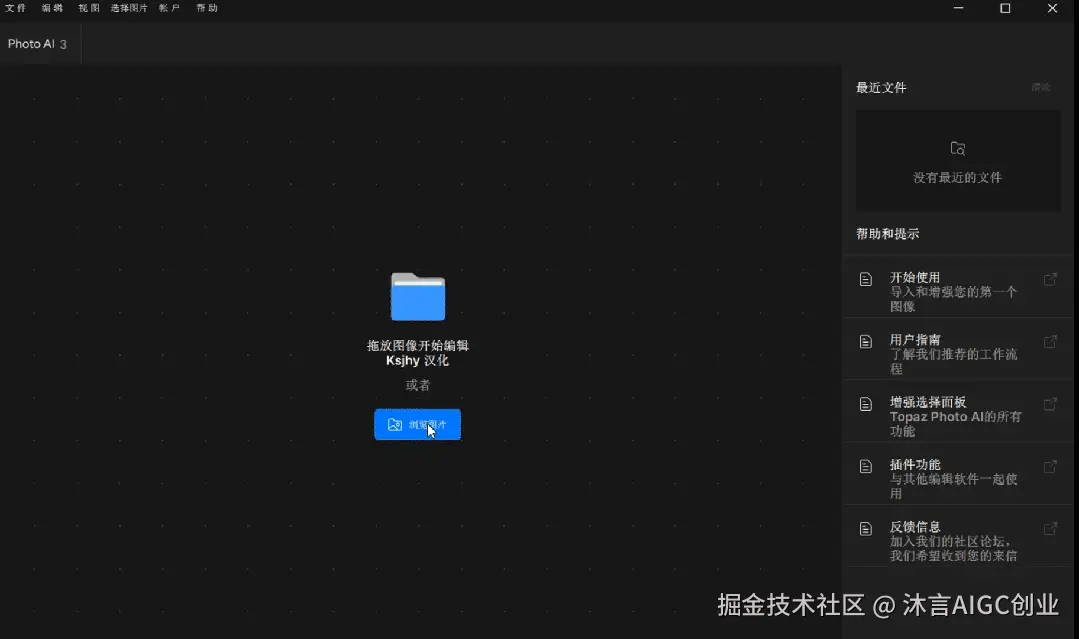Viewport: 1079px width, 639px height.
Task: Click the document icon beside 反馈信息
Action: tap(866, 529)
